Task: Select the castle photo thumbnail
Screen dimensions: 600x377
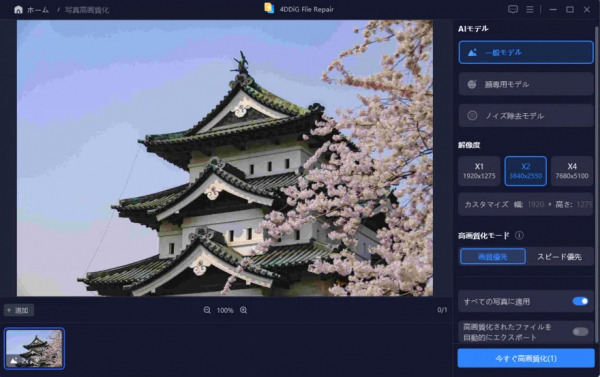Action: [x=34, y=348]
